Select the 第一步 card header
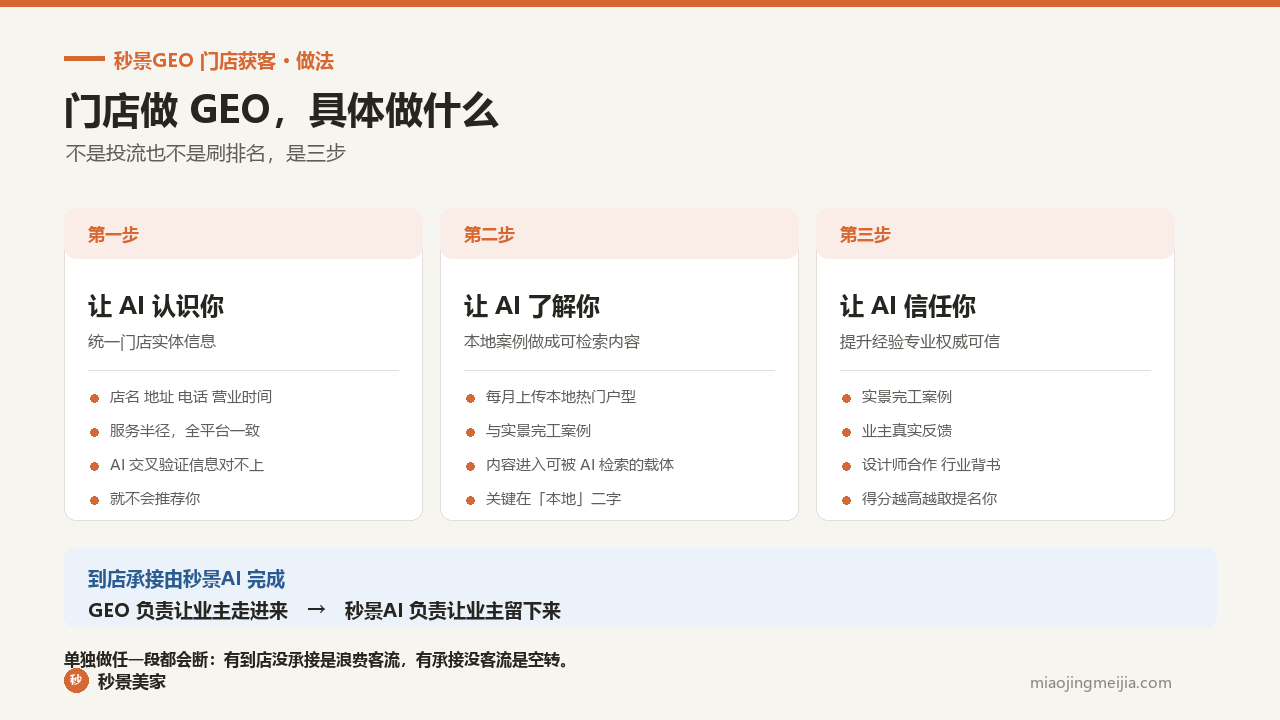The width and height of the screenshot is (1280, 720). point(243,234)
